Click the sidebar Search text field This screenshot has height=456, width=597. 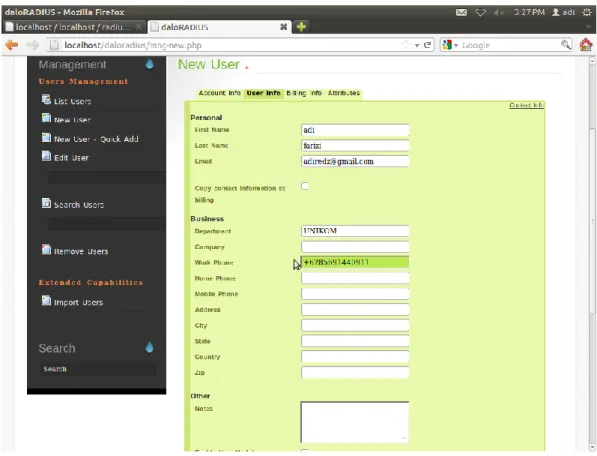(x=98, y=369)
